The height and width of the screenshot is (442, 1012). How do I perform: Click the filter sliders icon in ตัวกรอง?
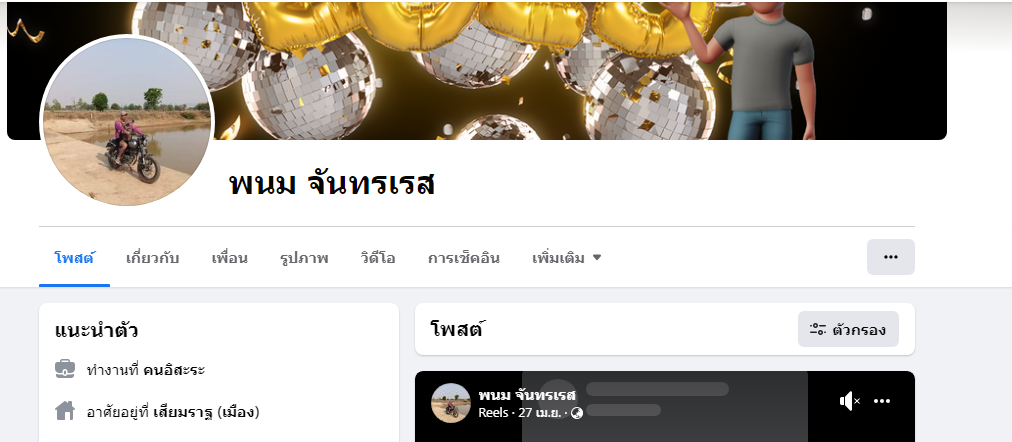818,330
